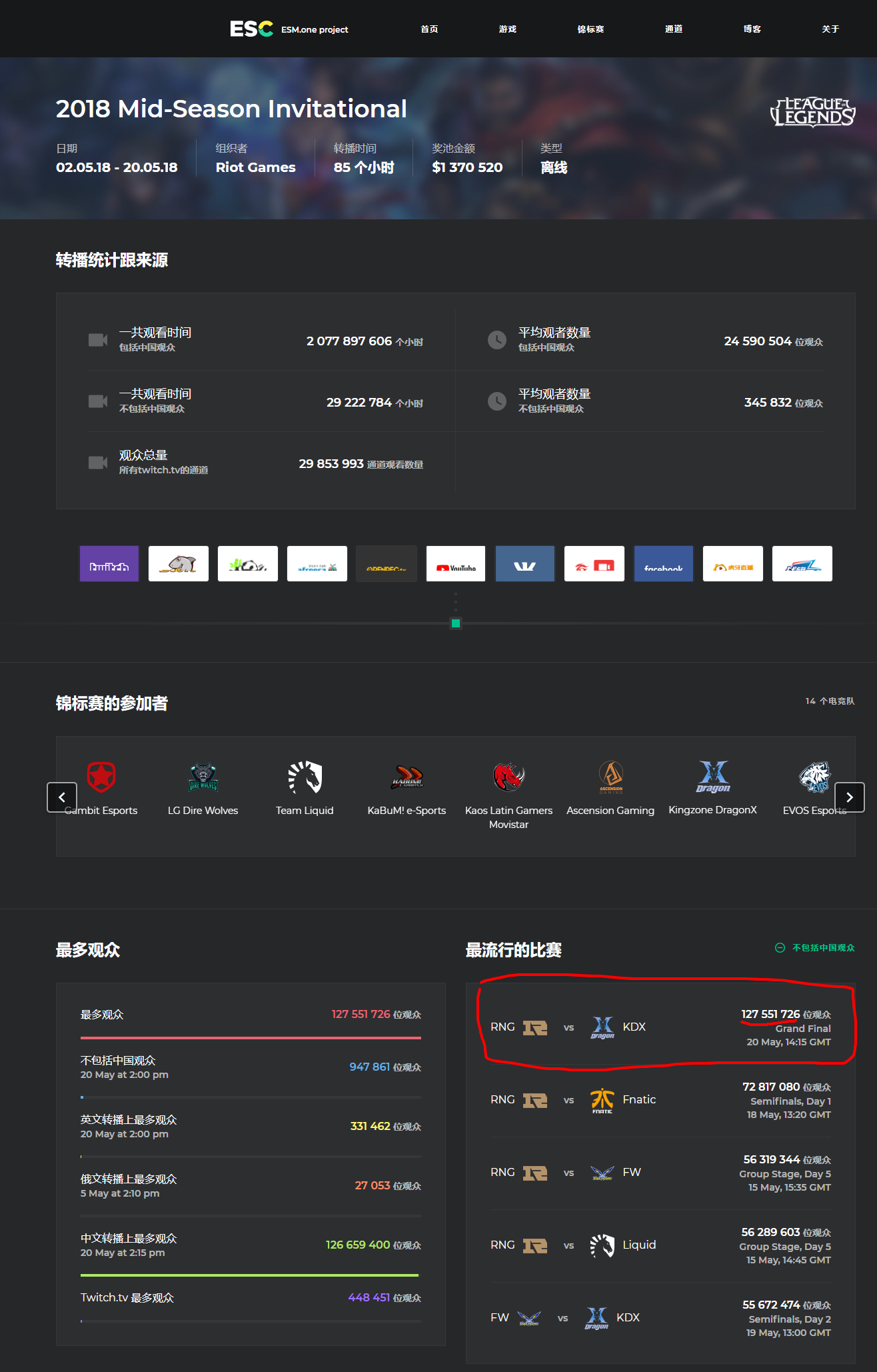Image resolution: width=877 pixels, height=1372 pixels.
Task: Click the Kaos Latin Gamers logo
Action: [x=509, y=777]
